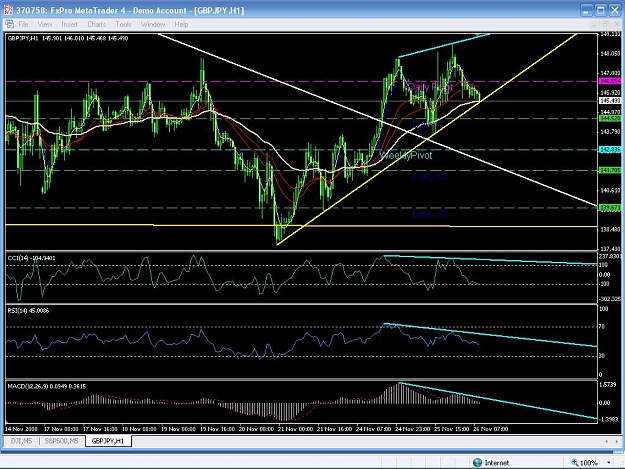
Task: Switch to the DJI,M5 chart tab
Action: (22, 441)
